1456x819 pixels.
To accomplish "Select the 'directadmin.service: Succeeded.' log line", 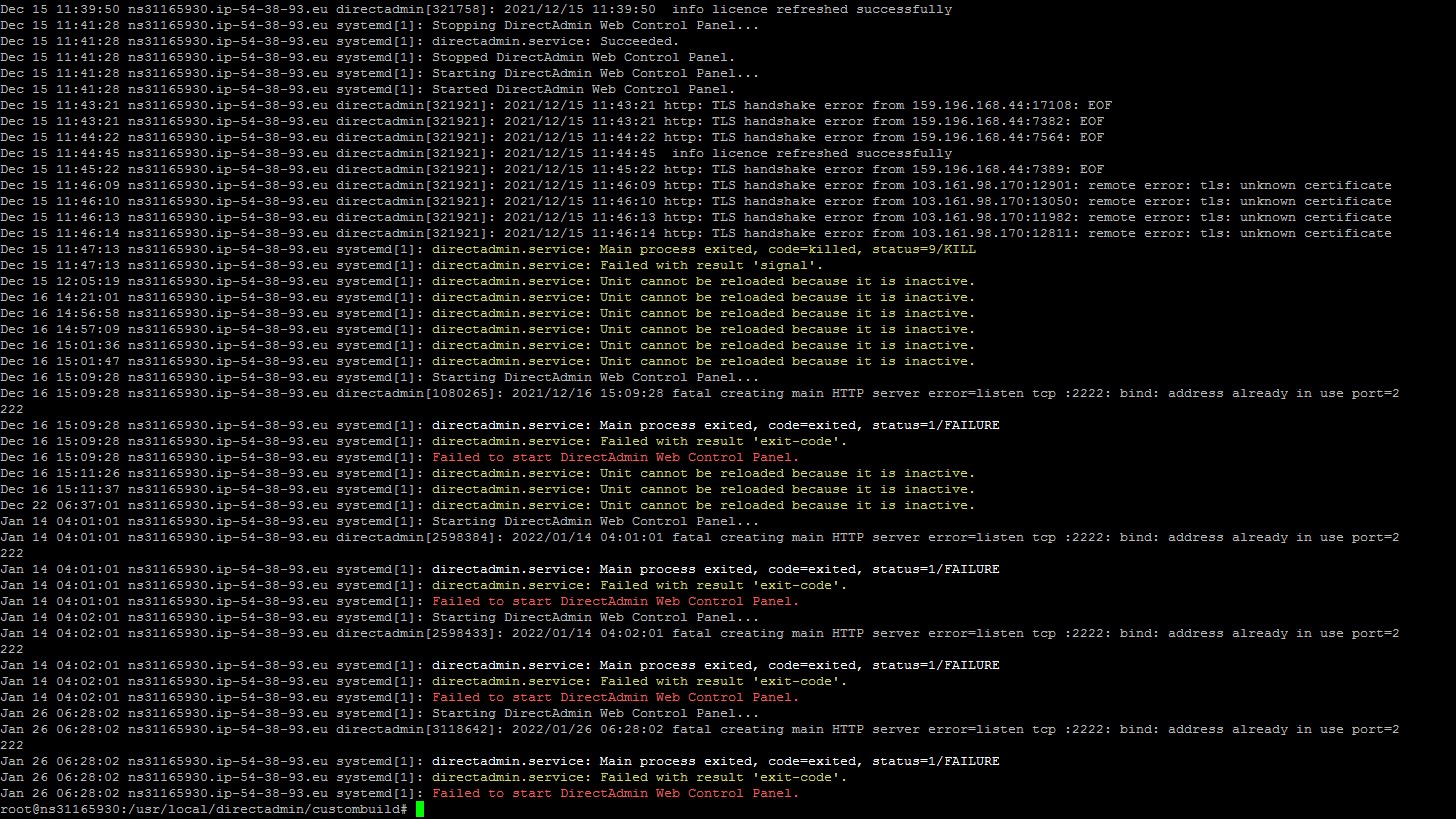I will [x=340, y=41].
